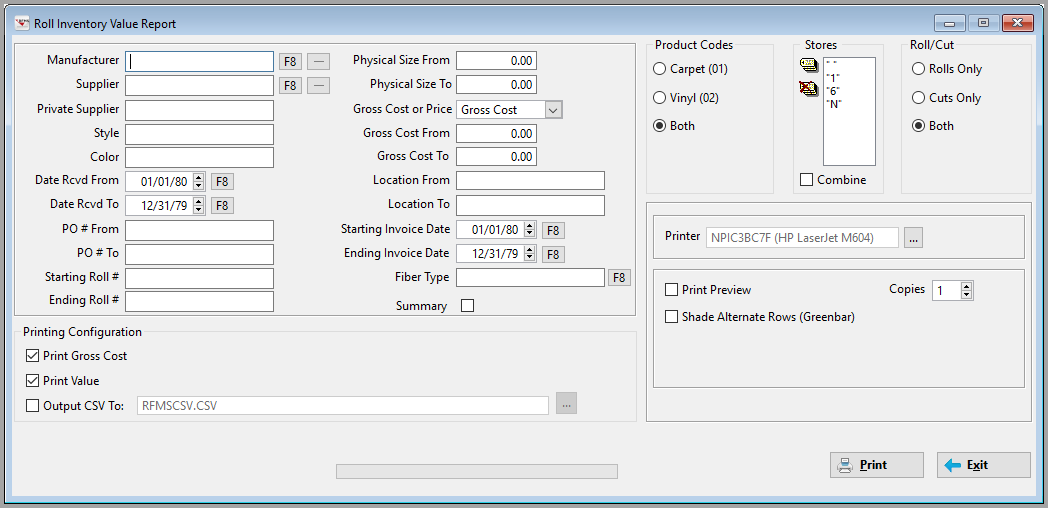1048x508 pixels.
Task: Open F8 lookup for Manufacturer
Action: click(x=290, y=61)
